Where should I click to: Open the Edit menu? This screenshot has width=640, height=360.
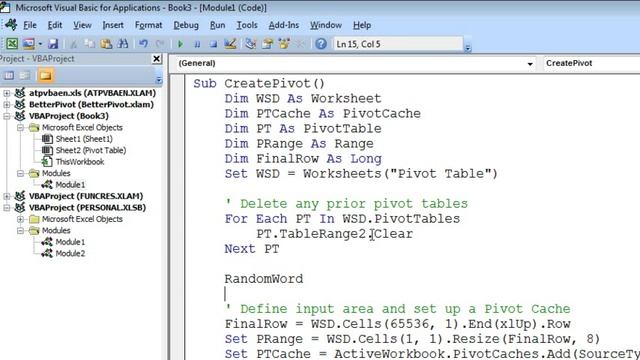pyautogui.click(x=55, y=25)
